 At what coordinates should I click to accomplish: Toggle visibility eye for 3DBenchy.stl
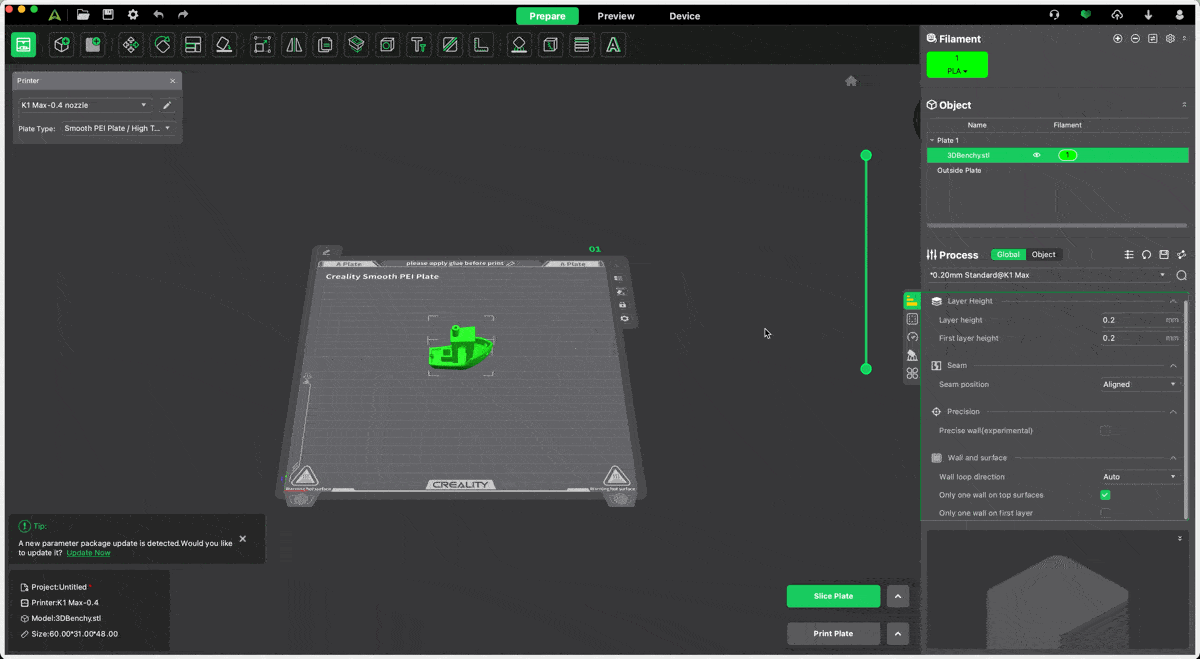click(1037, 155)
